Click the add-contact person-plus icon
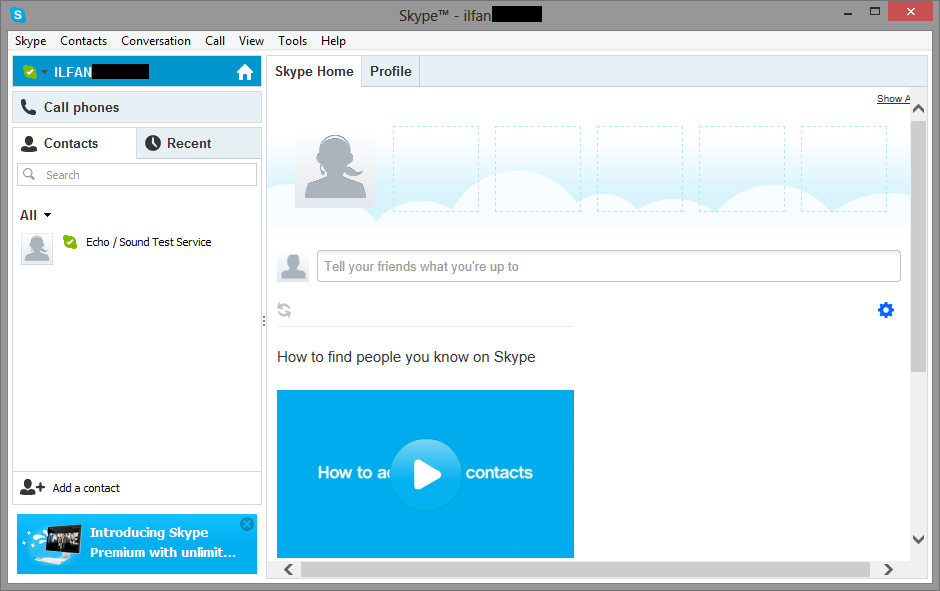The image size is (940, 591). (30, 487)
